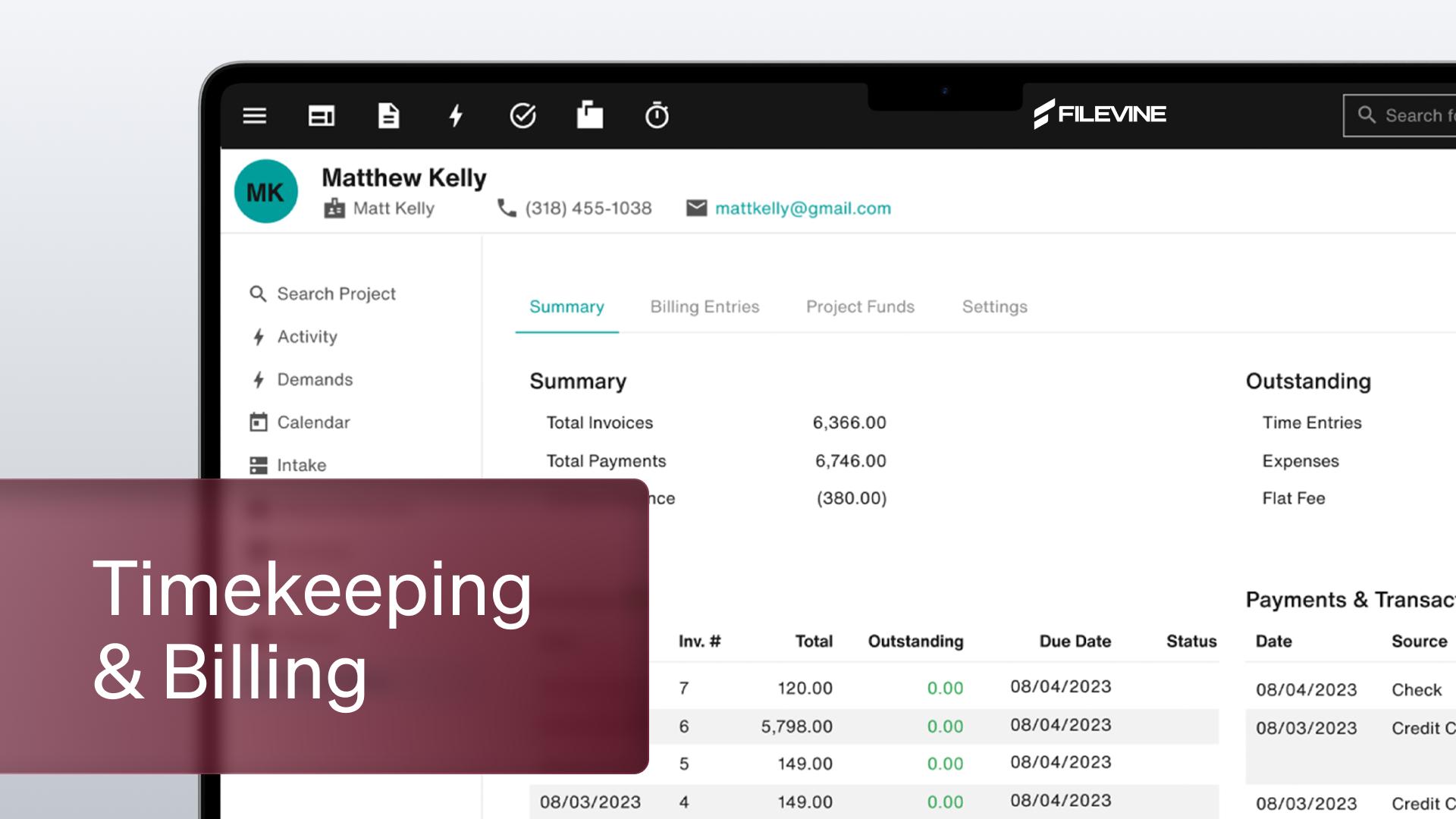Click the Filevine logo
Viewport: 1456px width, 819px height.
pos(1100,114)
